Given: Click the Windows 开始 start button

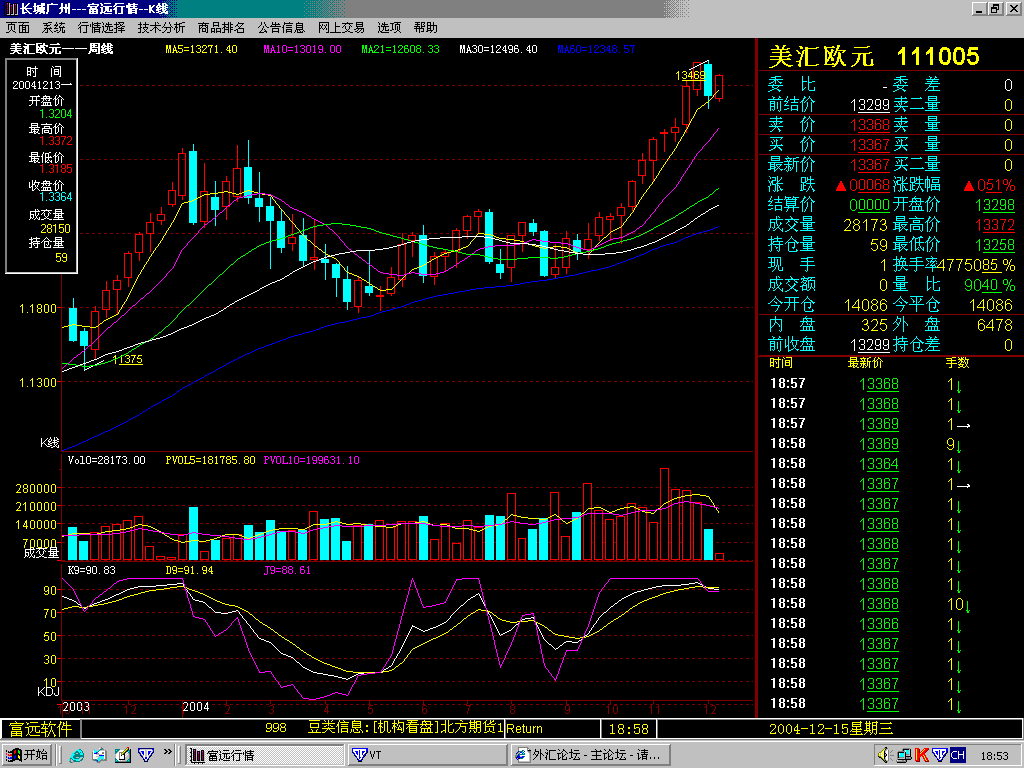Looking at the screenshot, I should click(27, 755).
